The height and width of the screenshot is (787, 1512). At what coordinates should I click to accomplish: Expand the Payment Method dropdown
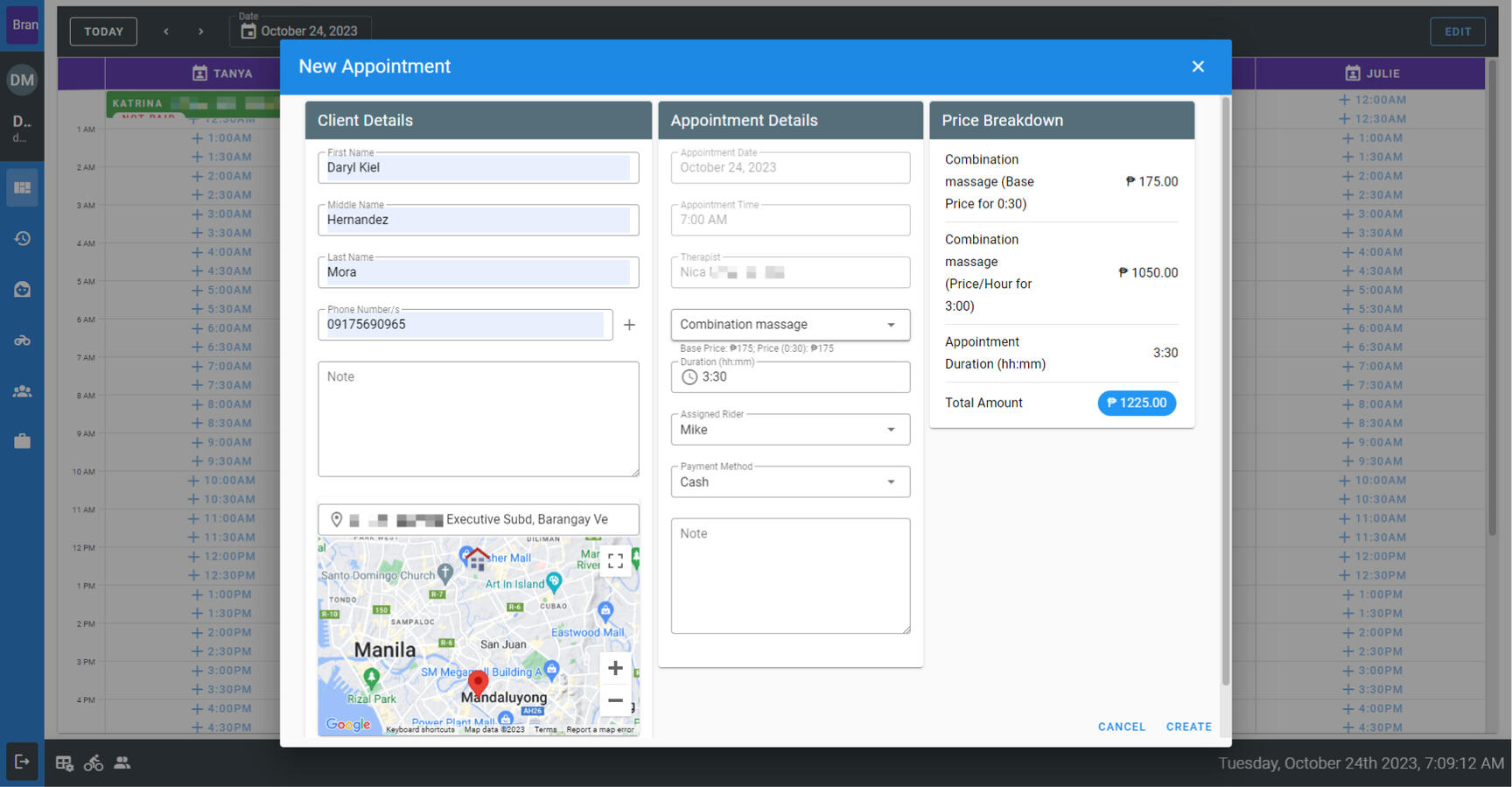(x=789, y=482)
